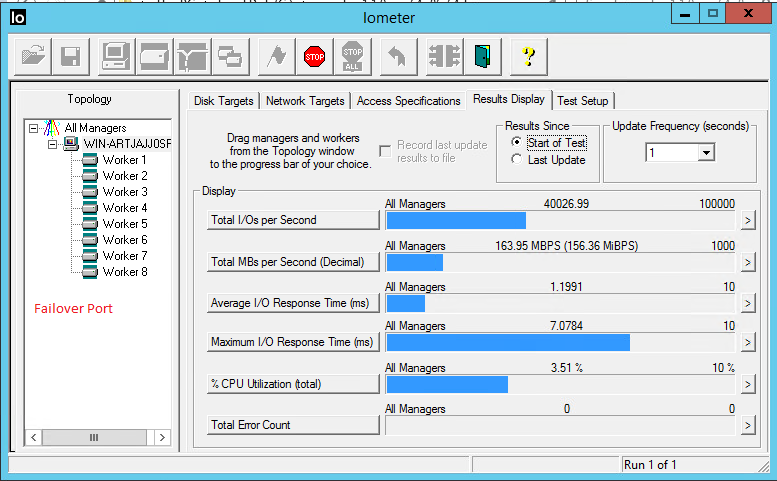Exit Iometer using the door icon
The image size is (777, 481).
[482, 56]
